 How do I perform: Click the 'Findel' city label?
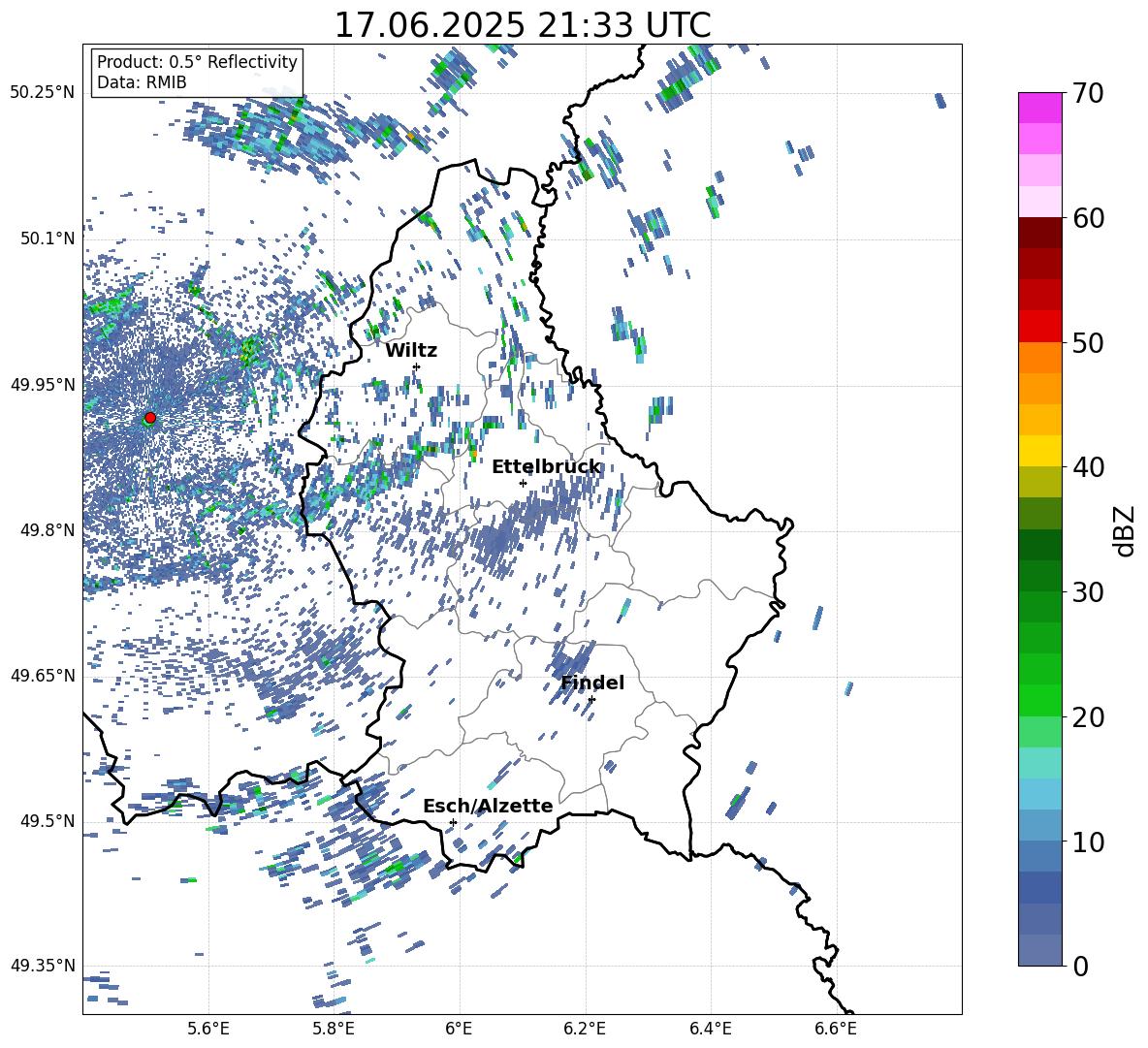click(x=592, y=683)
